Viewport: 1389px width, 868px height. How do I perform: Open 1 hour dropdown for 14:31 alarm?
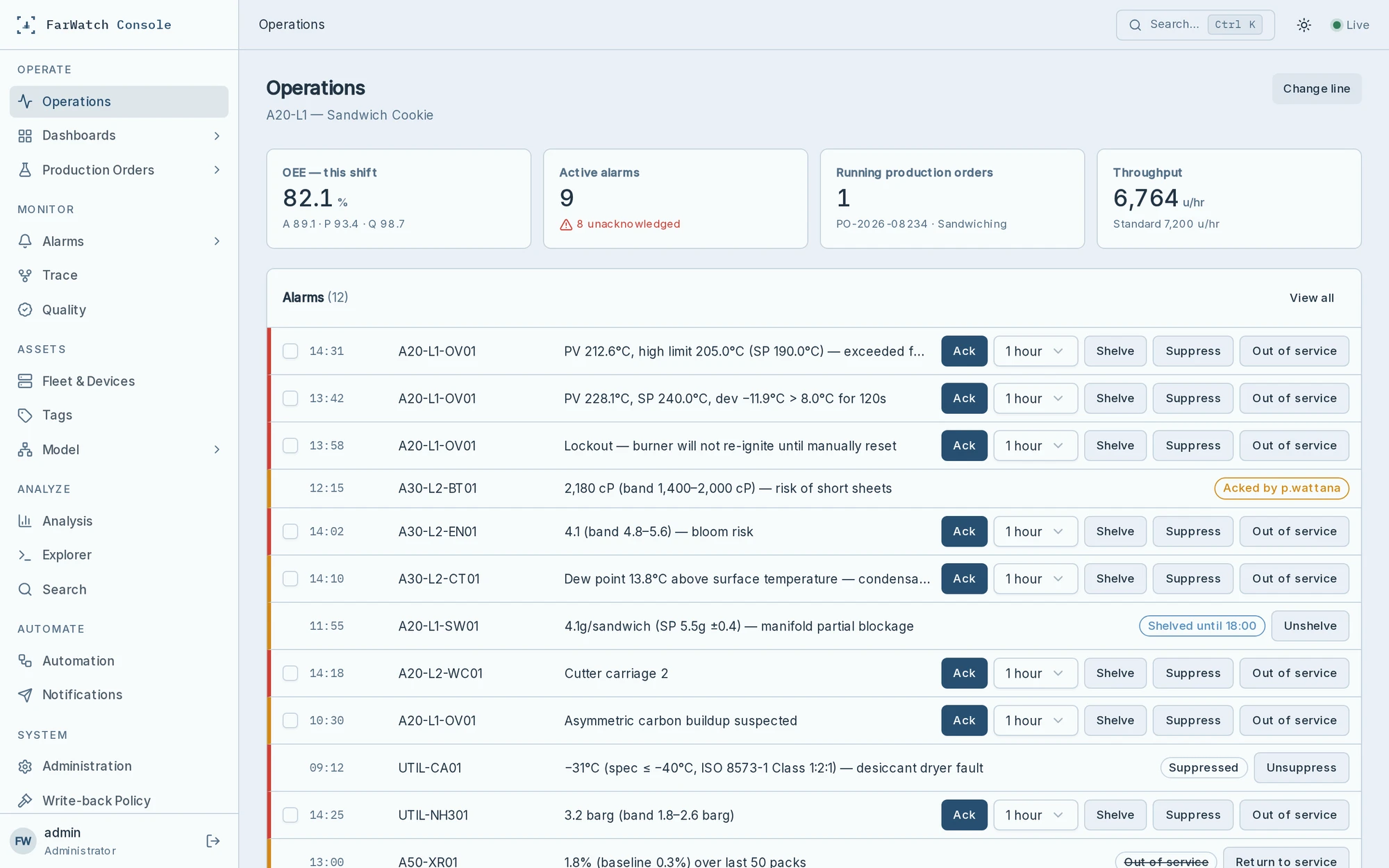(1035, 351)
